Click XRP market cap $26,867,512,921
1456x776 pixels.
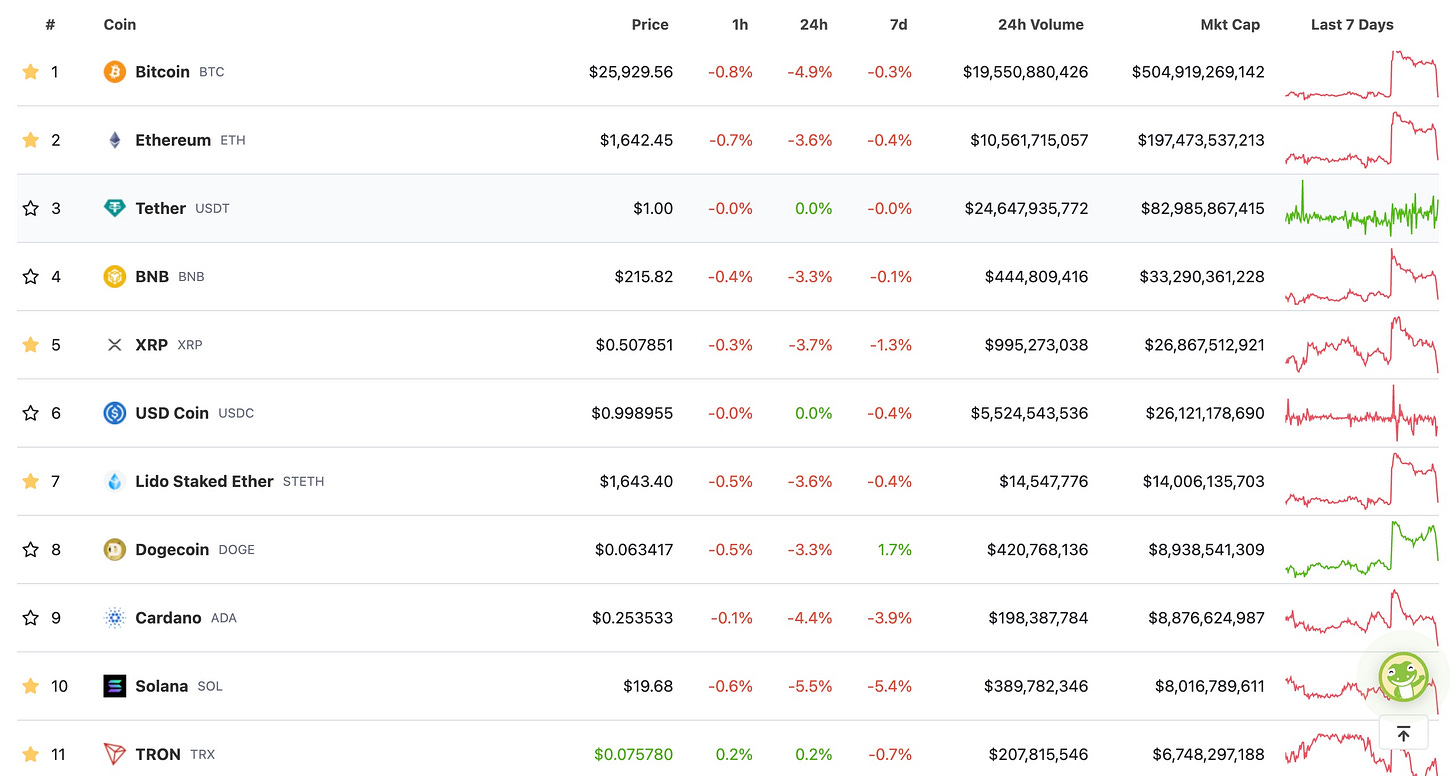tap(1204, 345)
